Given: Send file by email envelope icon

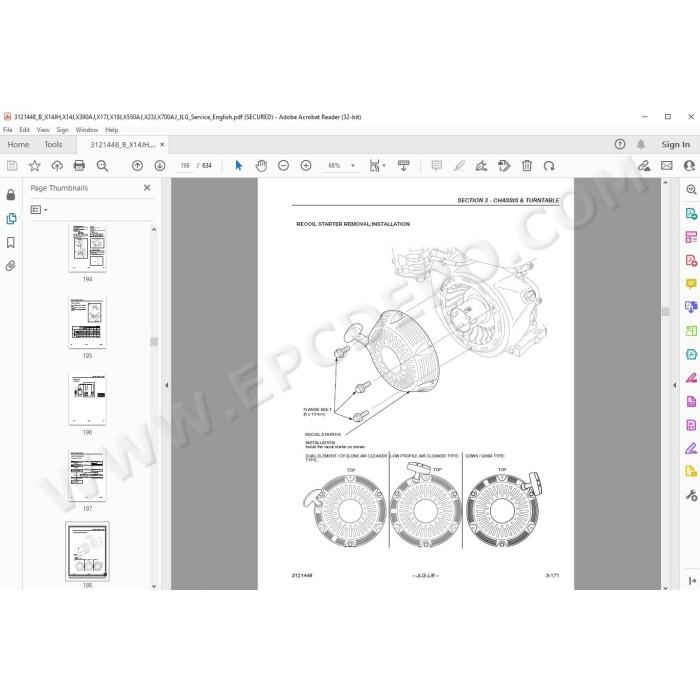Looking at the screenshot, I should [667, 166].
